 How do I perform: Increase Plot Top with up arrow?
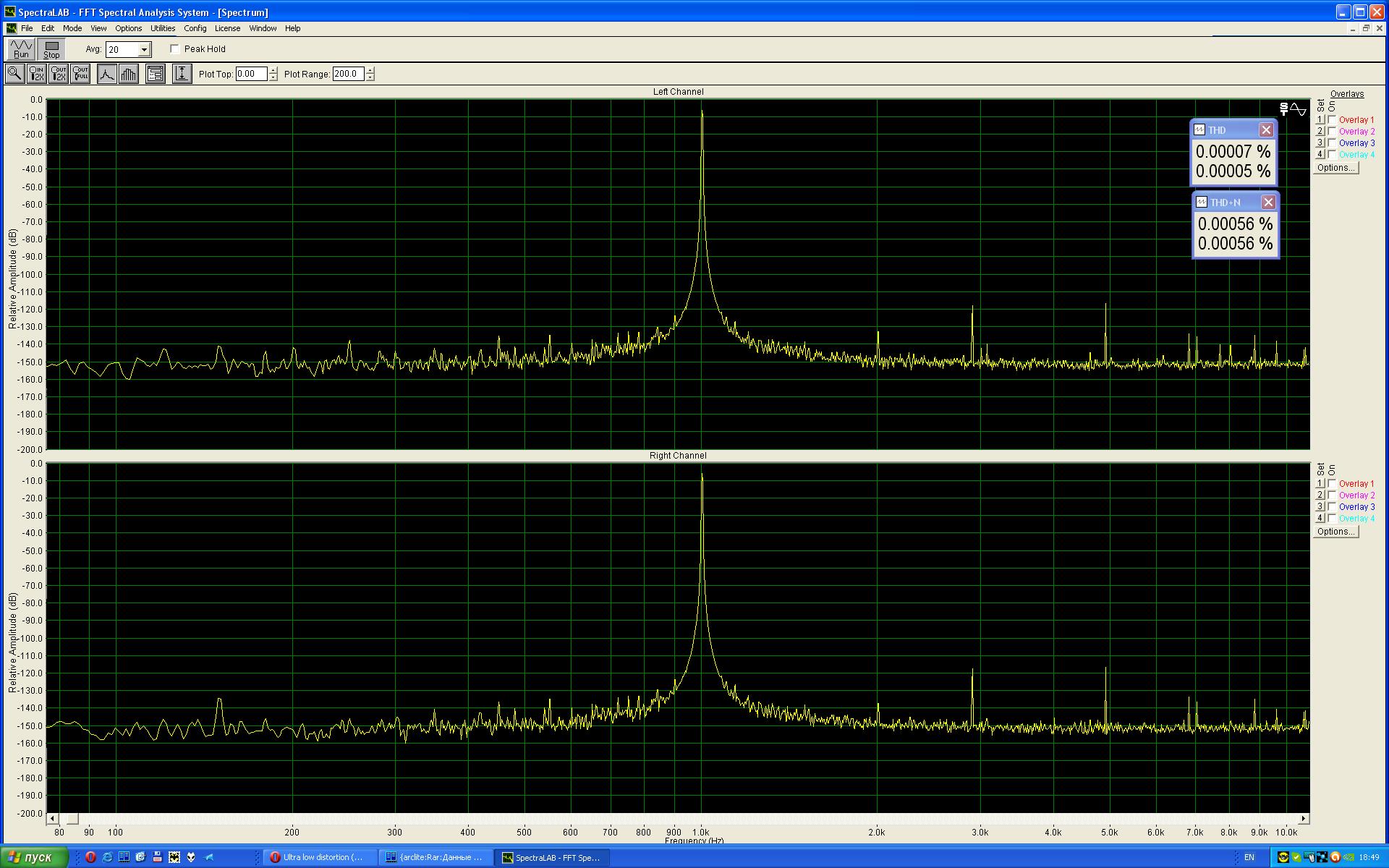click(273, 70)
